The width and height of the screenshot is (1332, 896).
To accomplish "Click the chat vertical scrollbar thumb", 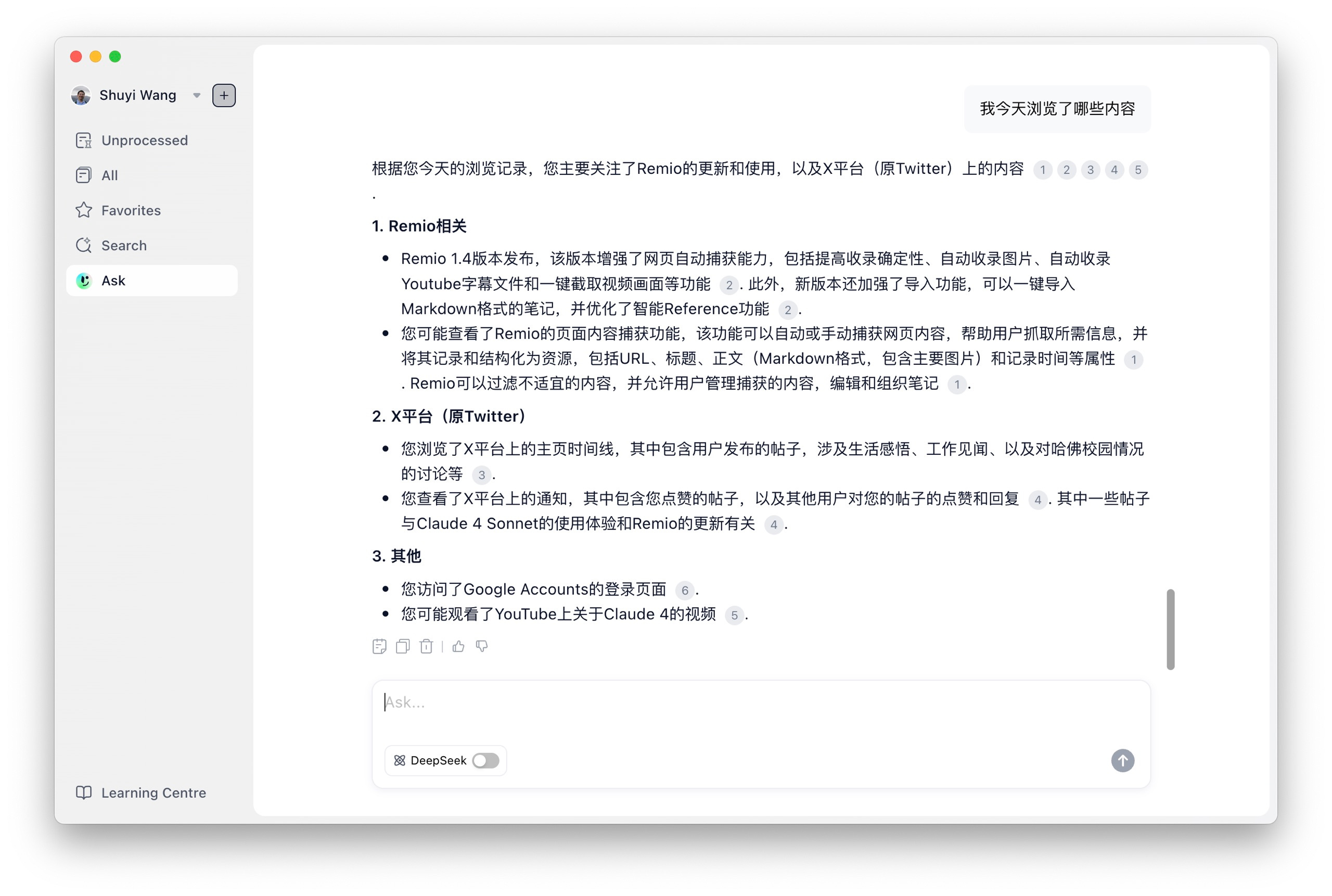I will tap(1170, 629).
